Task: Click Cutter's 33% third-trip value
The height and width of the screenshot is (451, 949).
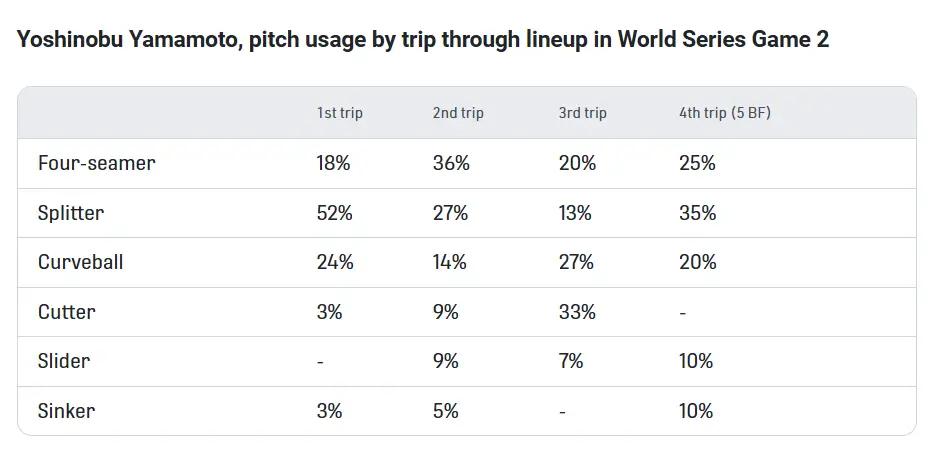Action: pos(577,312)
